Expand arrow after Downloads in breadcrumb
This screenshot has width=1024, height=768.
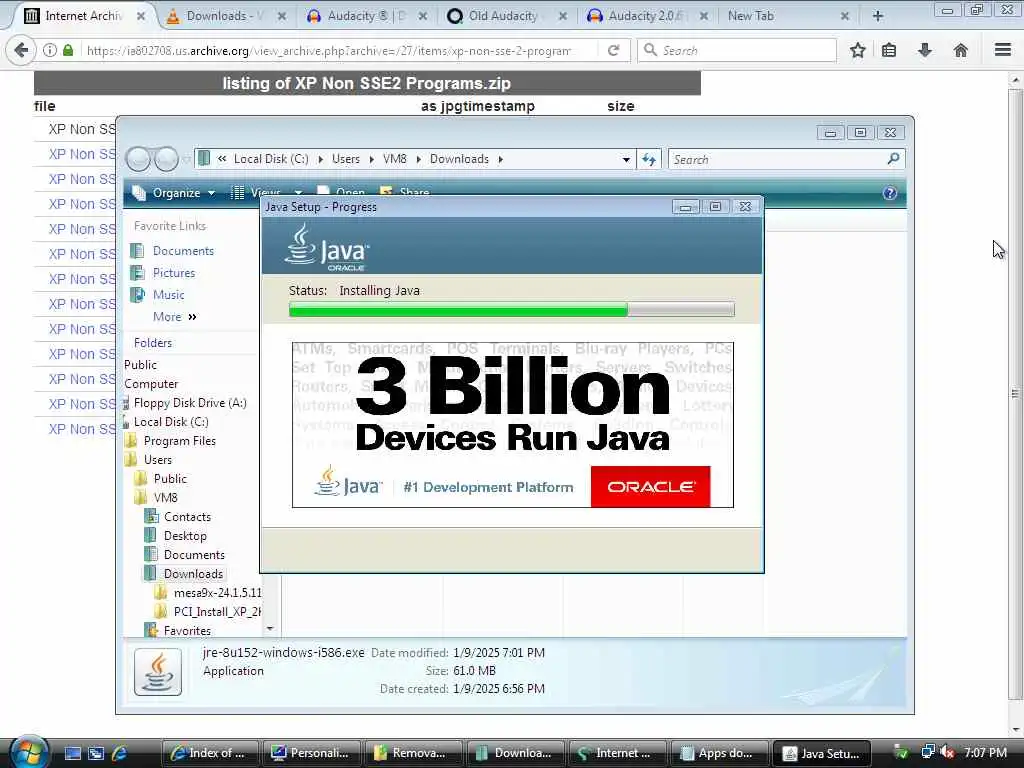coord(500,159)
